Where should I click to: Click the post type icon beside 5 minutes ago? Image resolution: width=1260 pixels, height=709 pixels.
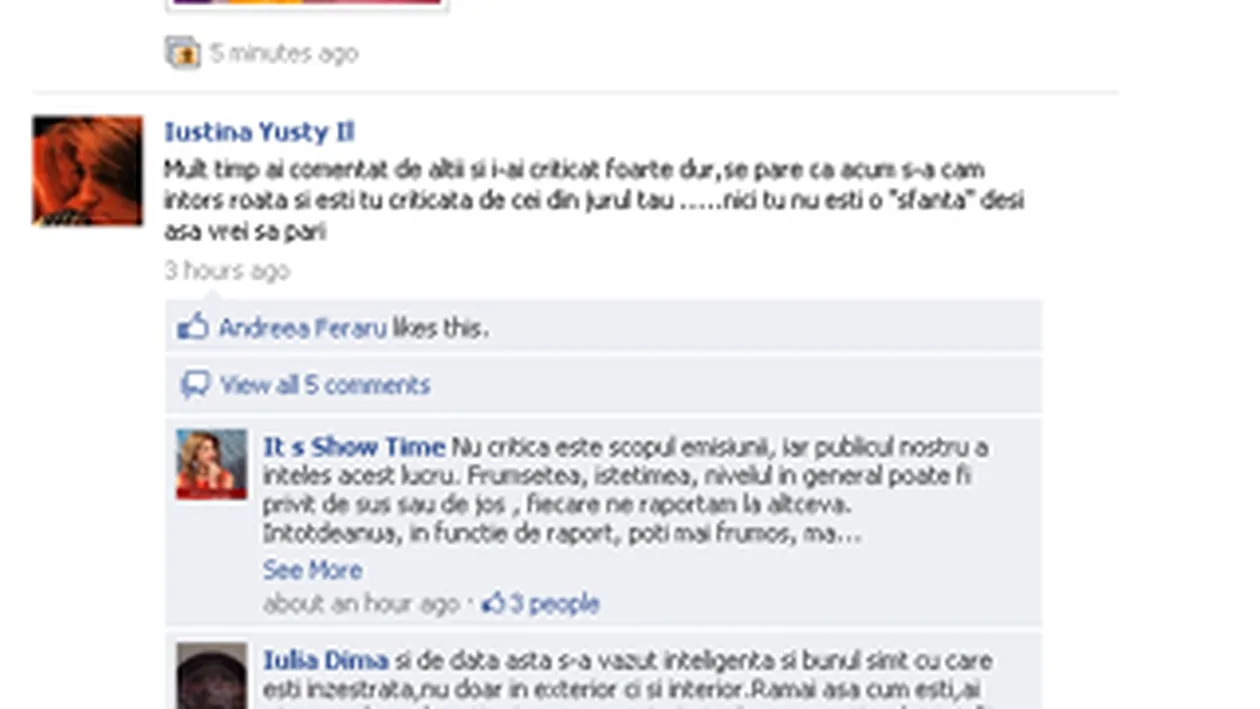pyautogui.click(x=183, y=53)
